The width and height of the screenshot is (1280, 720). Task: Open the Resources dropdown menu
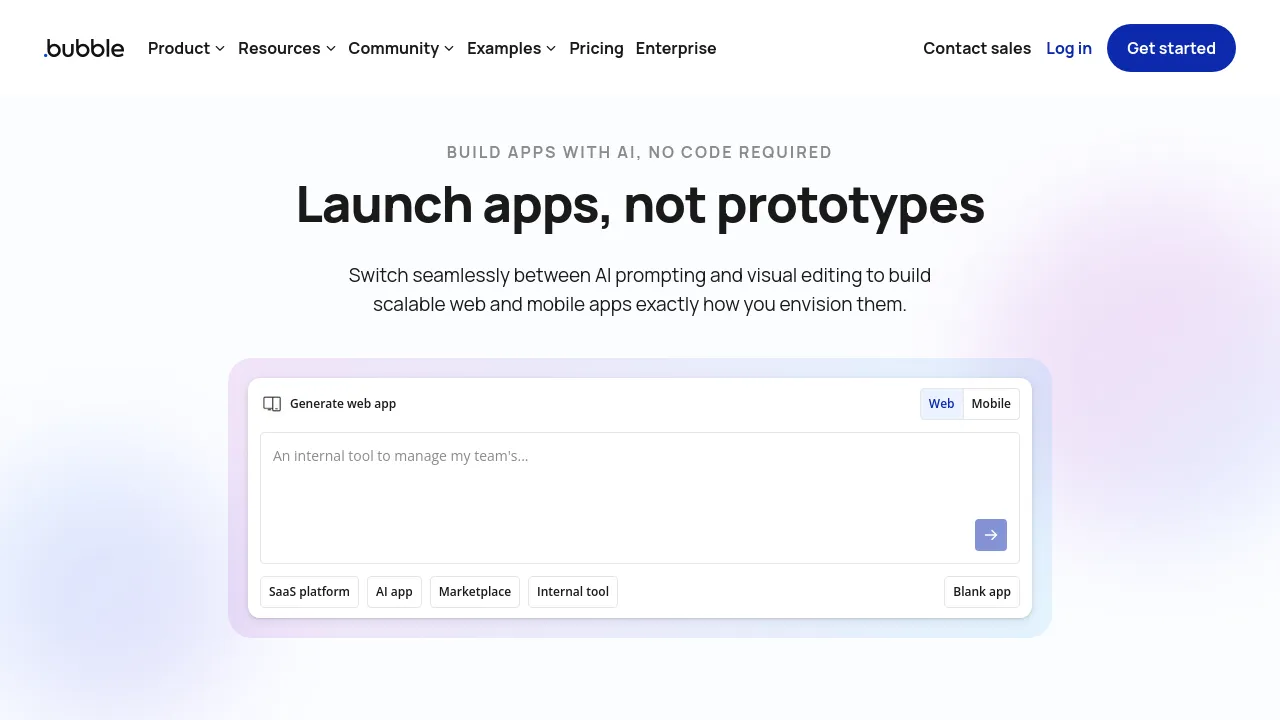287,48
